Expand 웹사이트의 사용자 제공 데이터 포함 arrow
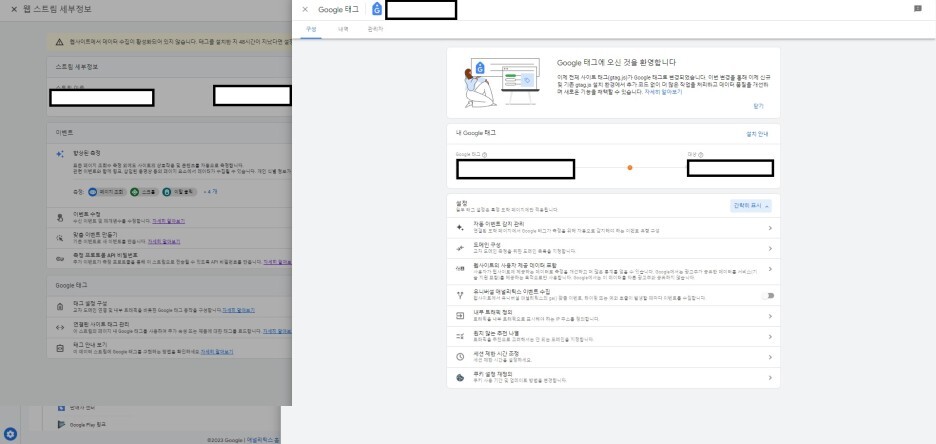 [770, 269]
